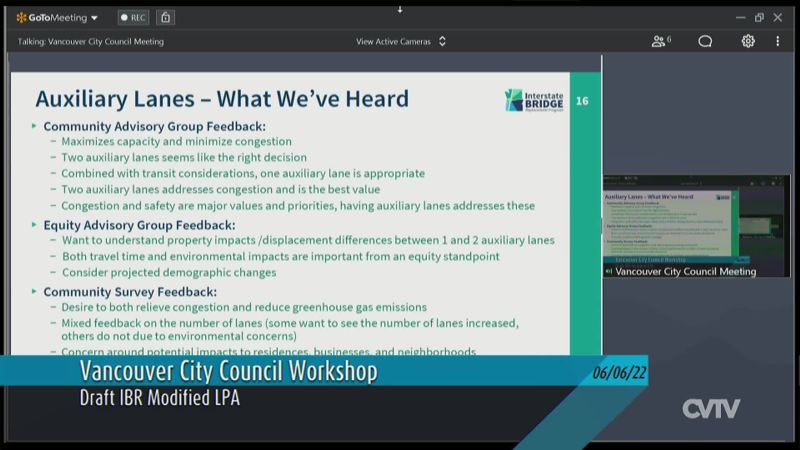Open the three-dot more options menu
The height and width of the screenshot is (450, 800).
click(777, 41)
